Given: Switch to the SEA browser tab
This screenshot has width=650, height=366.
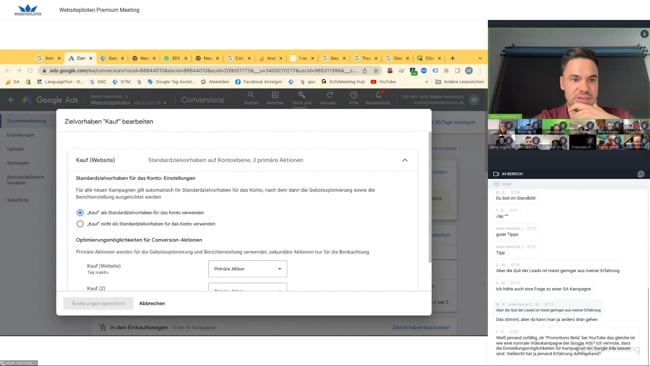Looking at the screenshot, I should coord(175,58).
